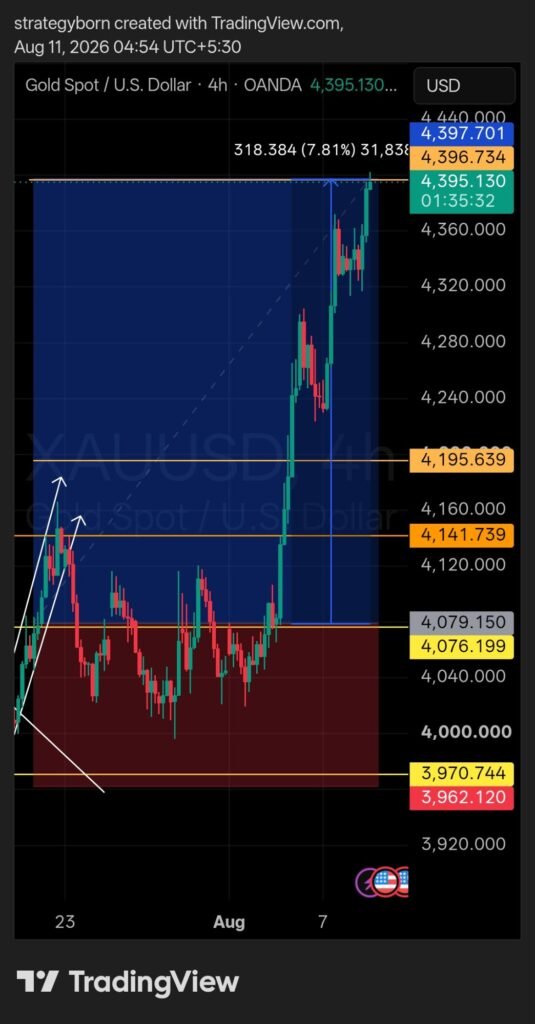Click the US flag economic event icon

click(385, 883)
